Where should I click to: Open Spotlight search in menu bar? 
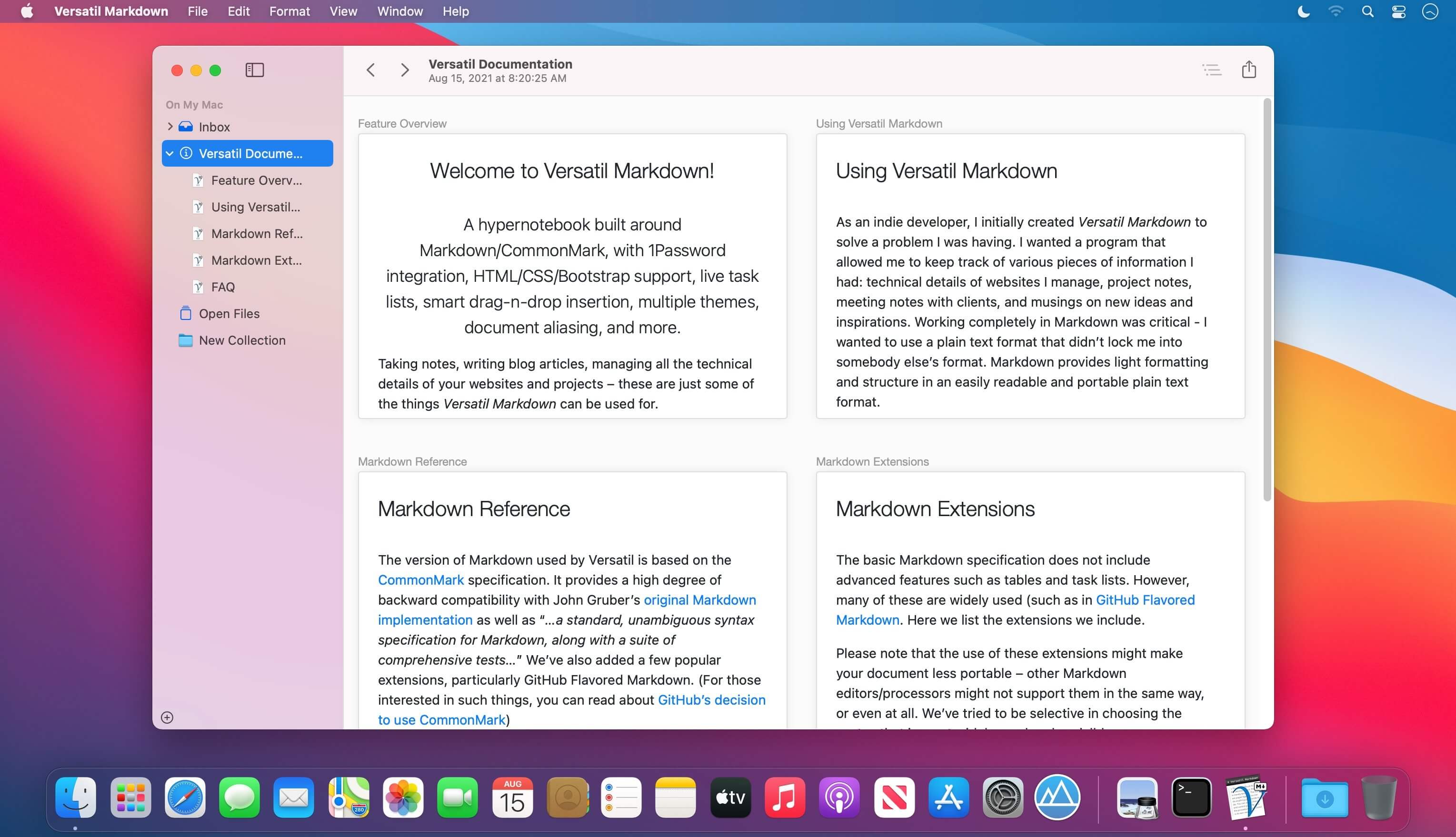[x=1367, y=11]
